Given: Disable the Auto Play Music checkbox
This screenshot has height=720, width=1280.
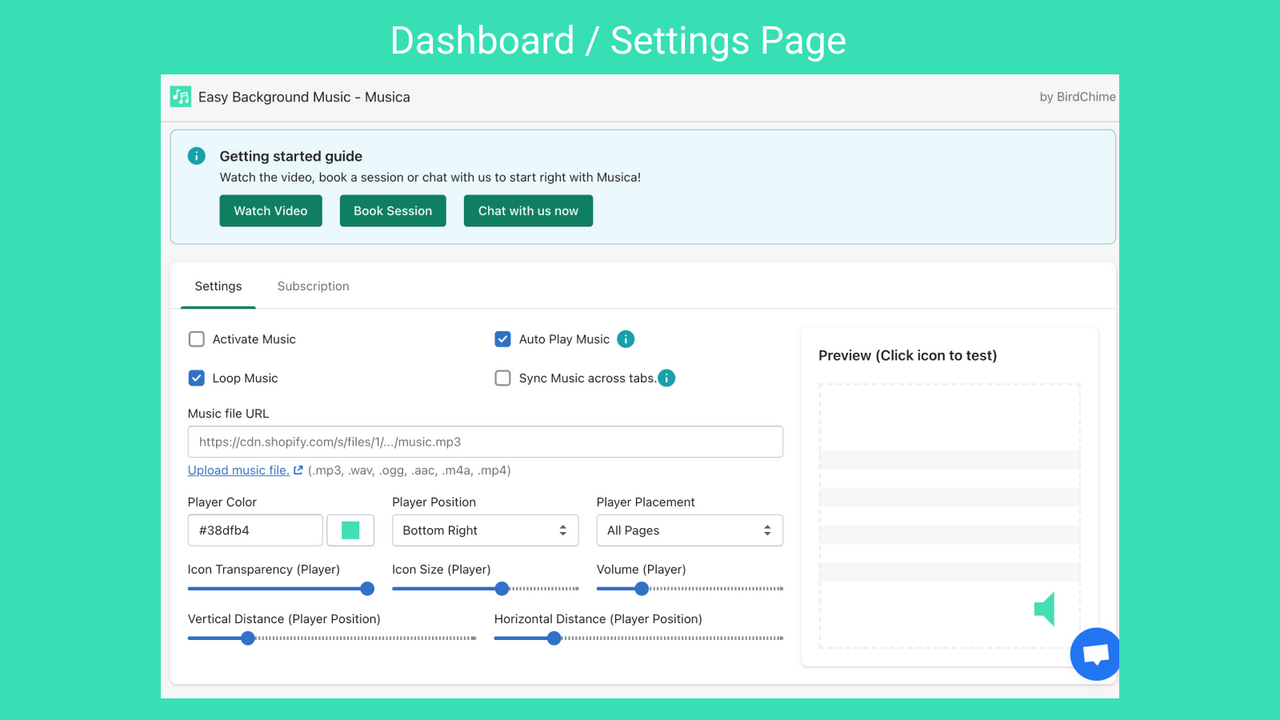Looking at the screenshot, I should [502, 339].
